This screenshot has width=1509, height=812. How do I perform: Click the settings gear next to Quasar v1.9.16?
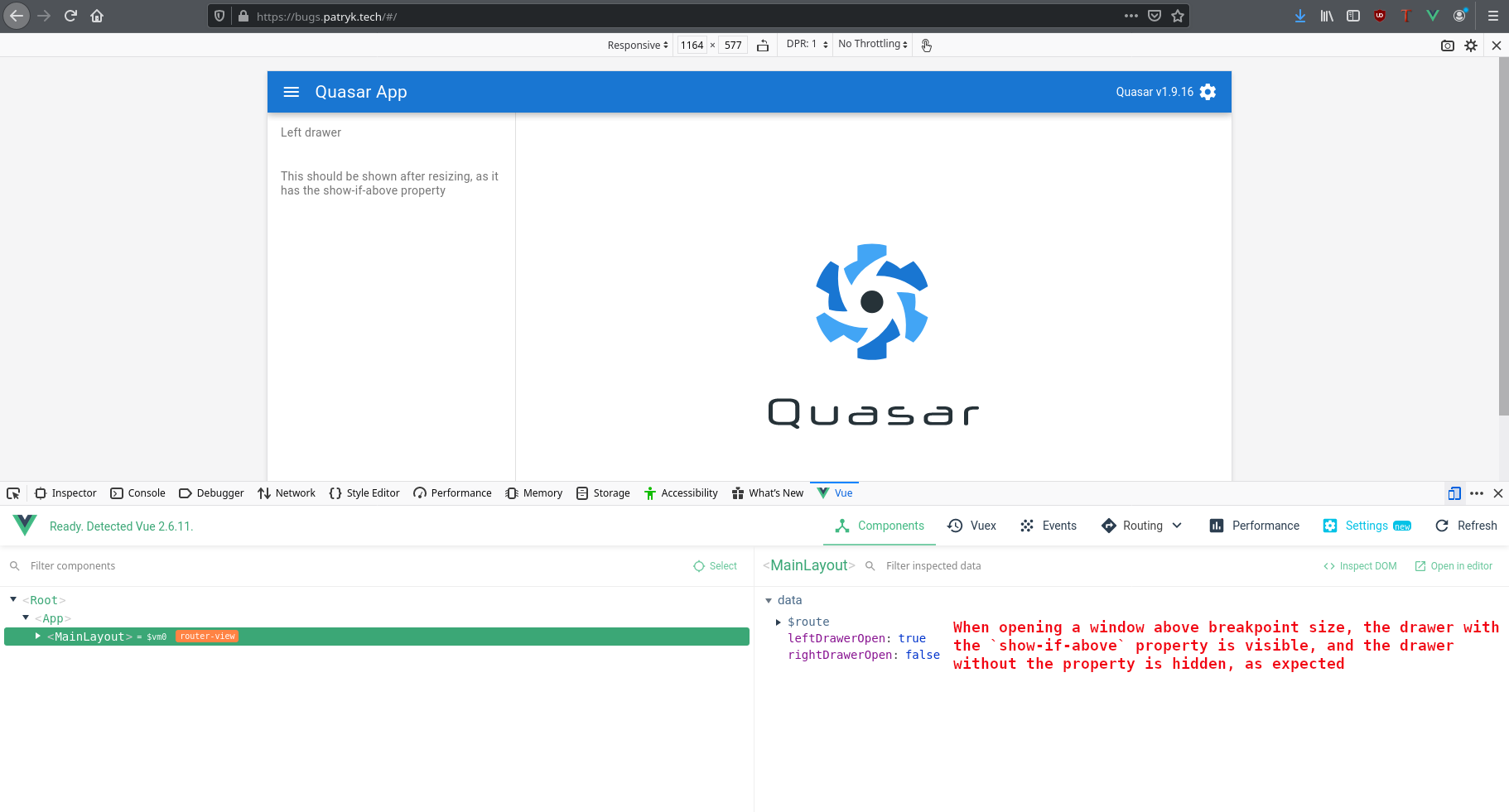click(x=1208, y=92)
